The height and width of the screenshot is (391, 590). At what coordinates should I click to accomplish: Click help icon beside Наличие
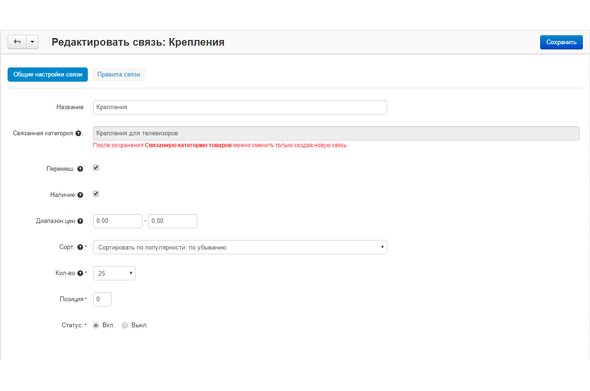(80, 195)
